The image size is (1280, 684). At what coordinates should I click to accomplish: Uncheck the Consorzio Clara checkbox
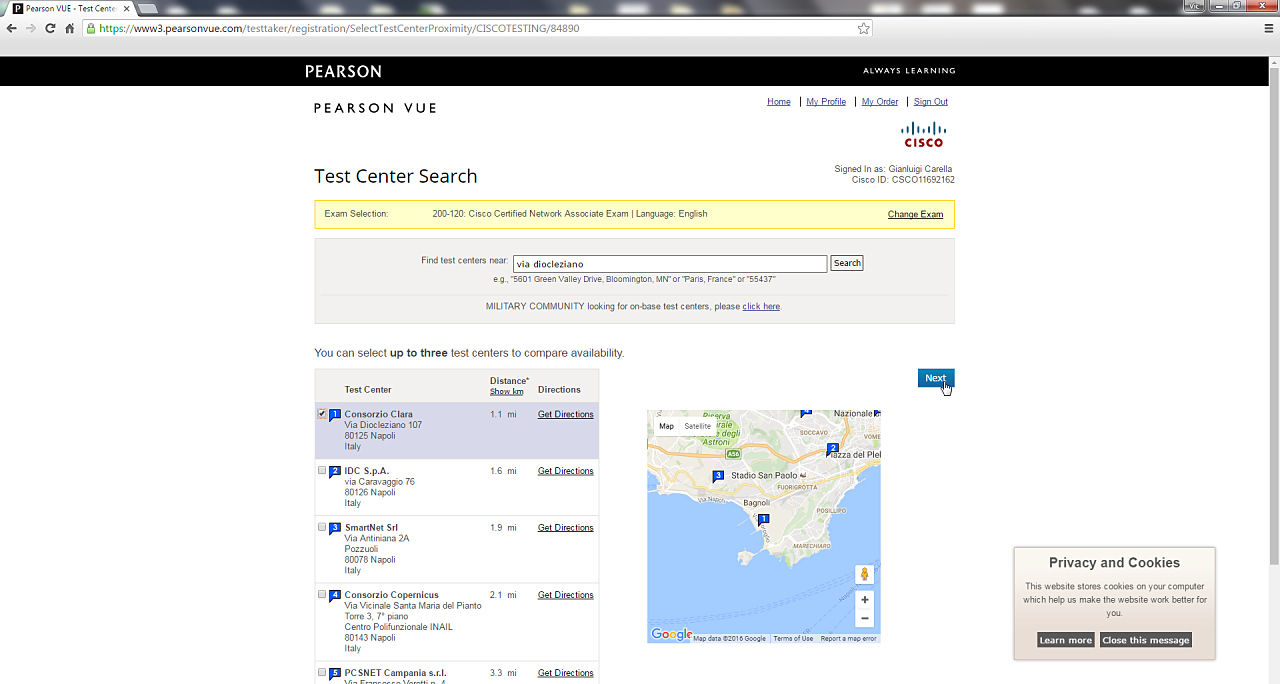(x=322, y=413)
